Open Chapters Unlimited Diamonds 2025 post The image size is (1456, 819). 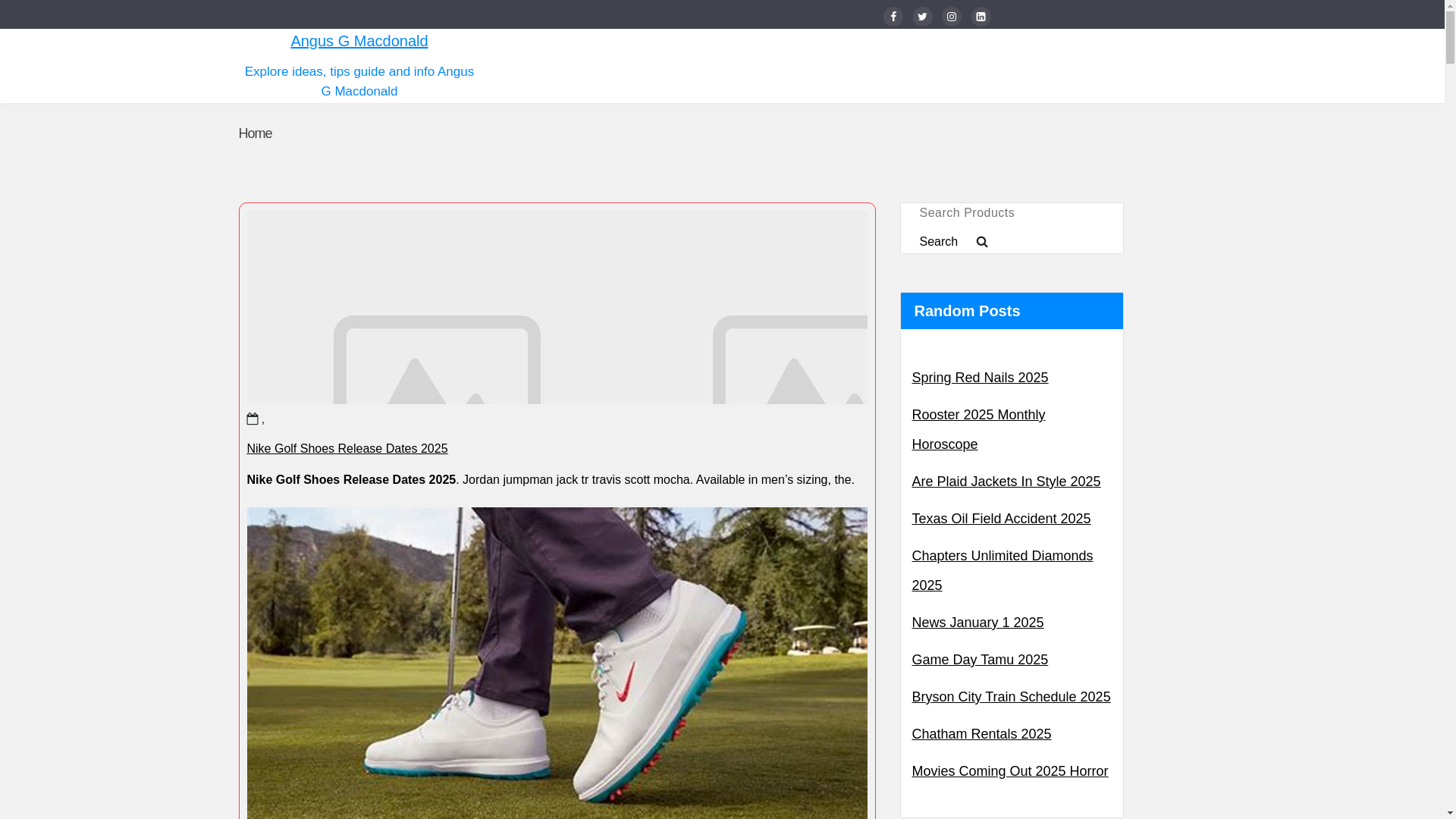[x=1002, y=570]
